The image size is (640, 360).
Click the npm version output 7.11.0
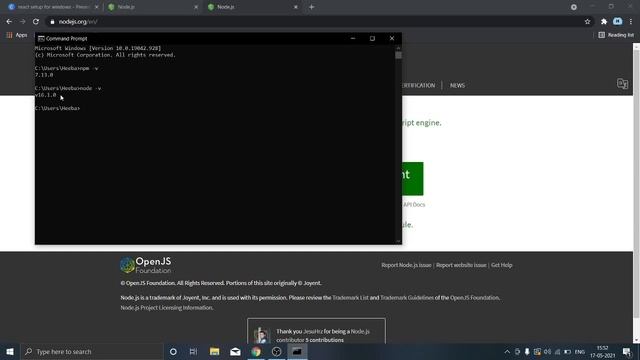[44, 75]
